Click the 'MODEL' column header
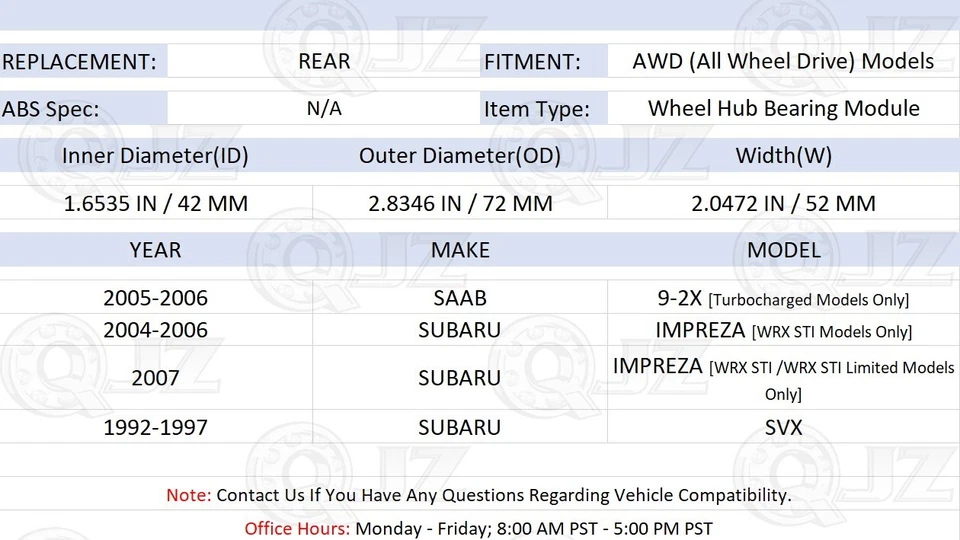Screen dimensions: 960x540 784,250
